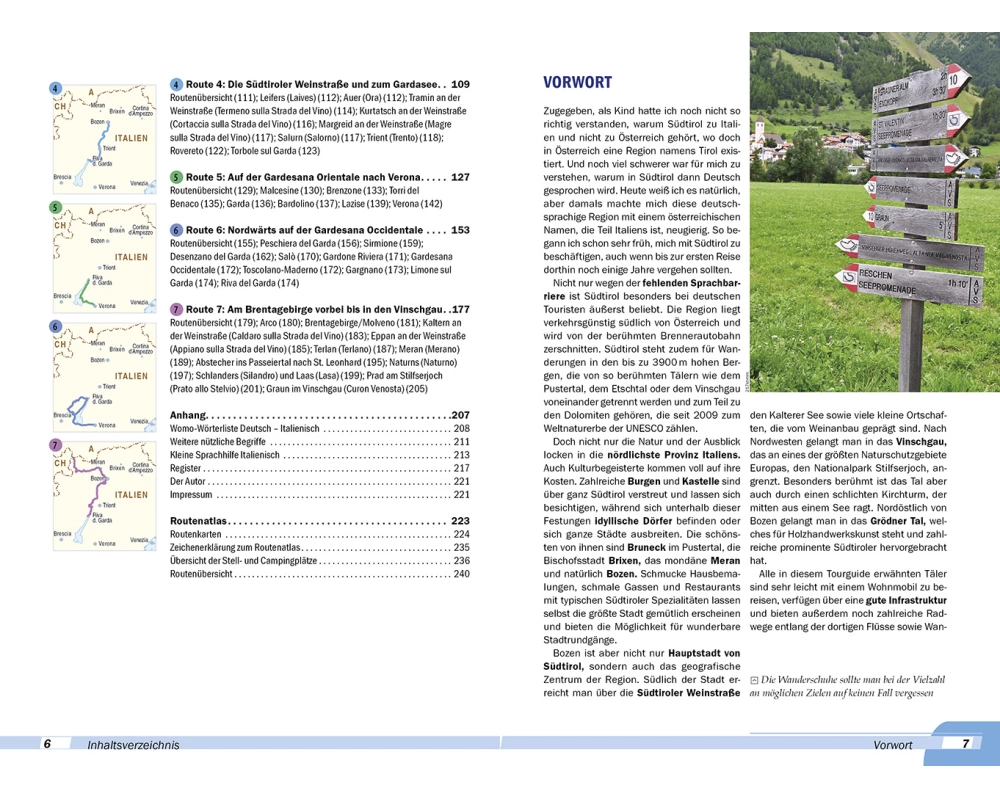Viewport: 1000px width, 800px height.
Task: Click the small caption icon before 'Die Wanderschuhe'
Action: (x=755, y=679)
